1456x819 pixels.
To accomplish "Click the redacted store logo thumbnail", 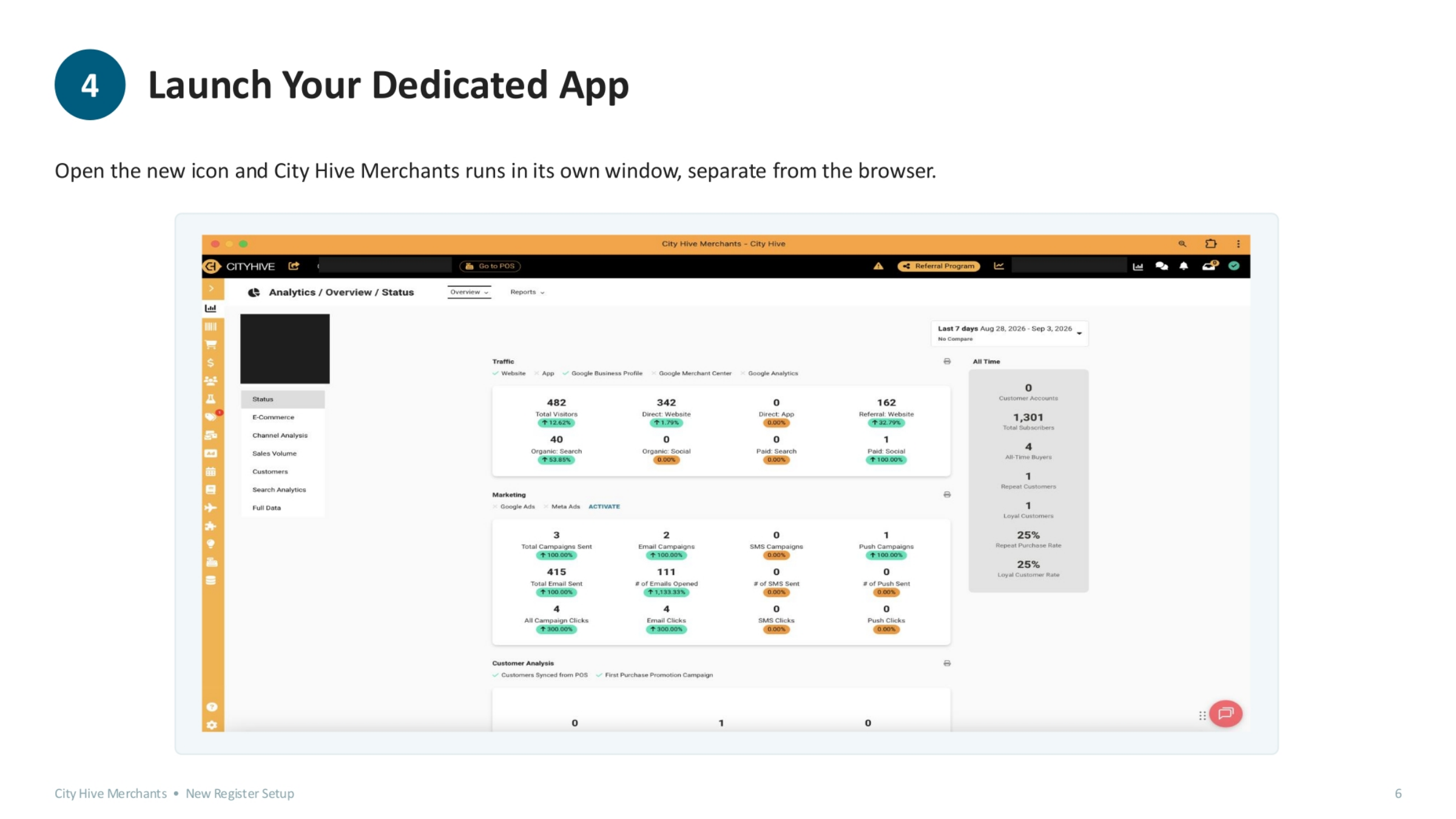I will click(285, 349).
